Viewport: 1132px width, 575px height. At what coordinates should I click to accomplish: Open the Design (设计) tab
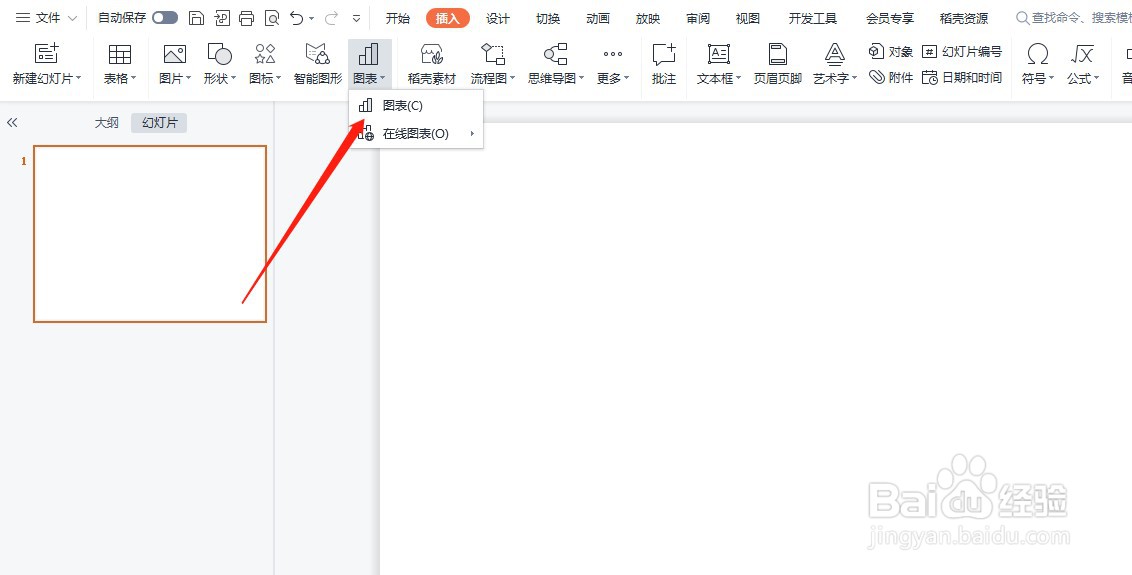click(497, 18)
